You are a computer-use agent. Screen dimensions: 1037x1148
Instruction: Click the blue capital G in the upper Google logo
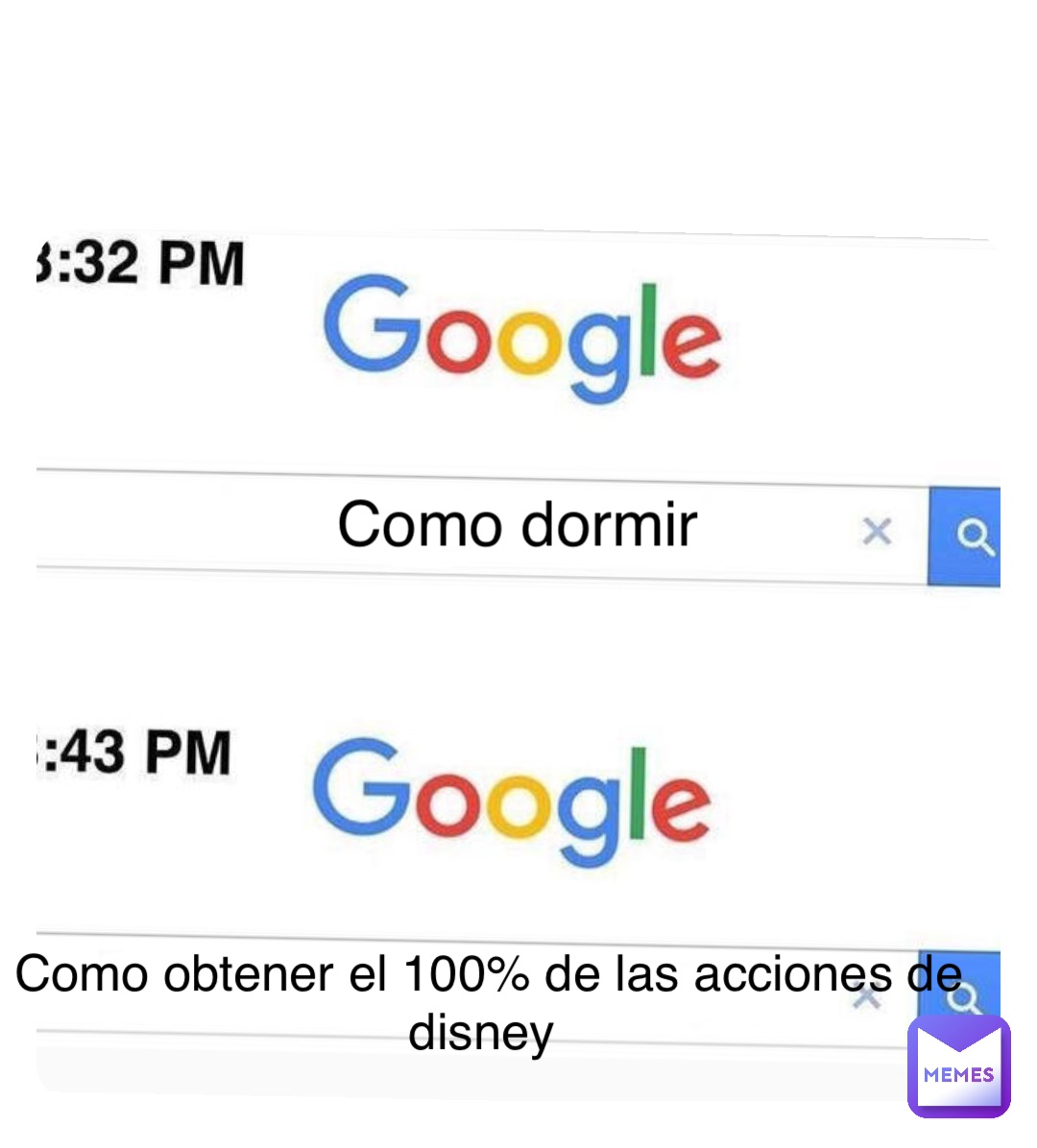(x=372, y=323)
